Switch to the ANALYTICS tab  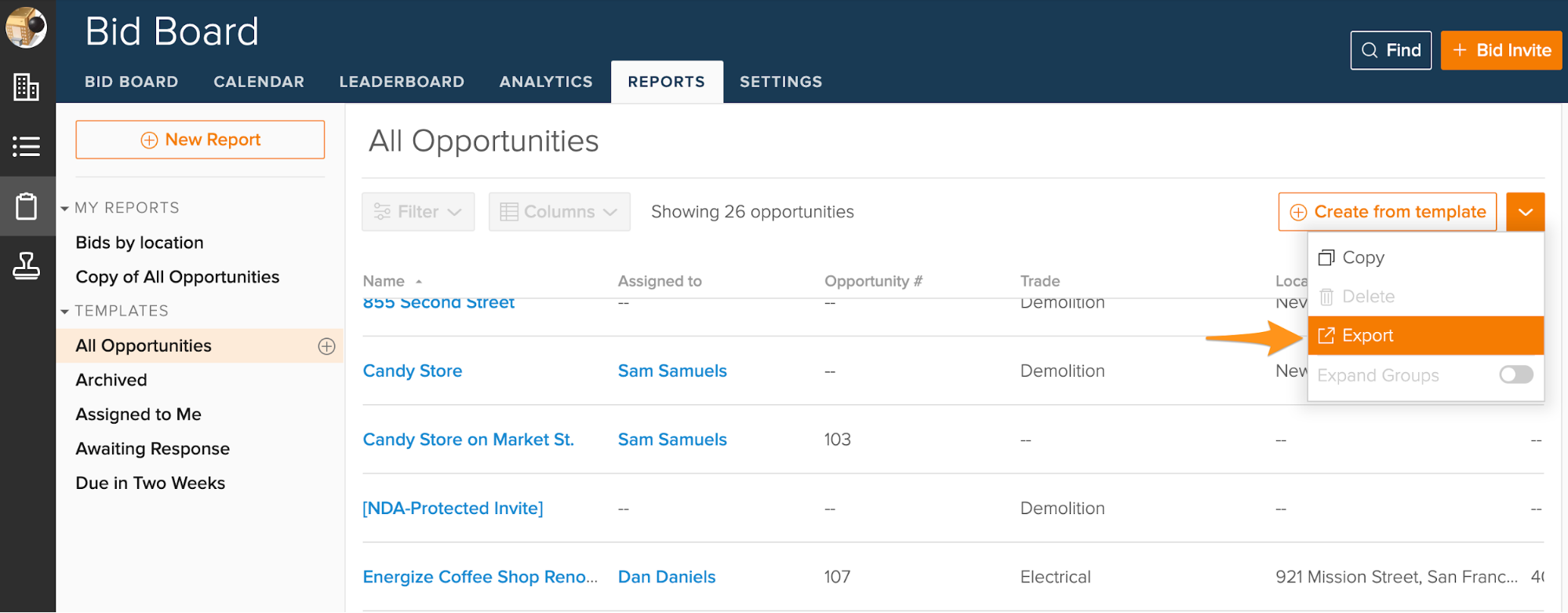pyautogui.click(x=546, y=82)
